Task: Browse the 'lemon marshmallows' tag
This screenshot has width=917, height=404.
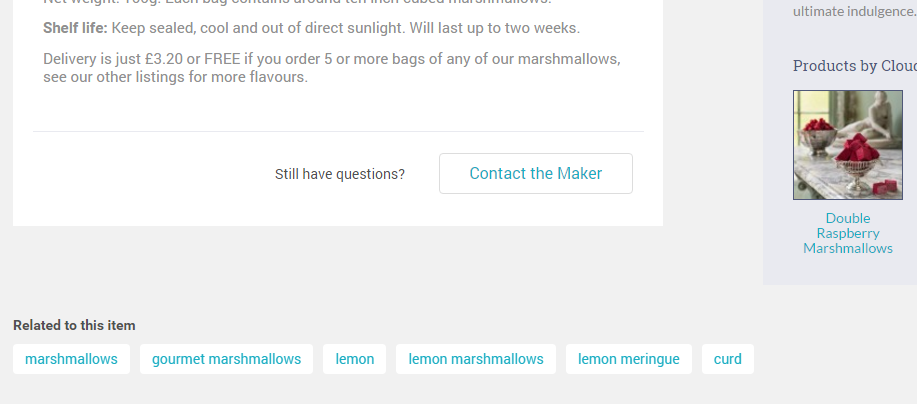Action: 475,359
